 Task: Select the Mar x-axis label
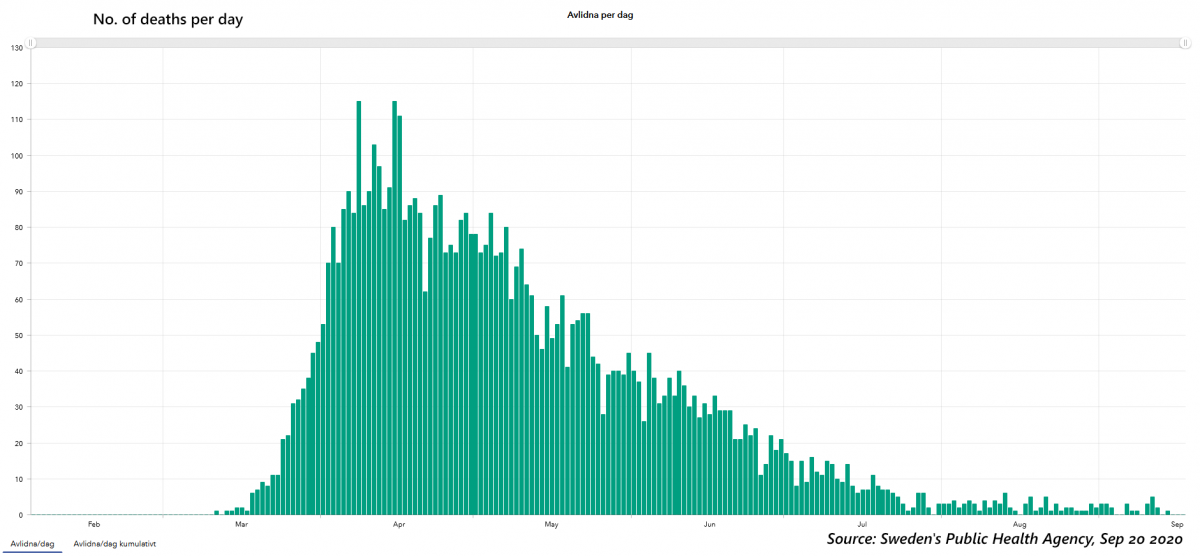pos(240,524)
